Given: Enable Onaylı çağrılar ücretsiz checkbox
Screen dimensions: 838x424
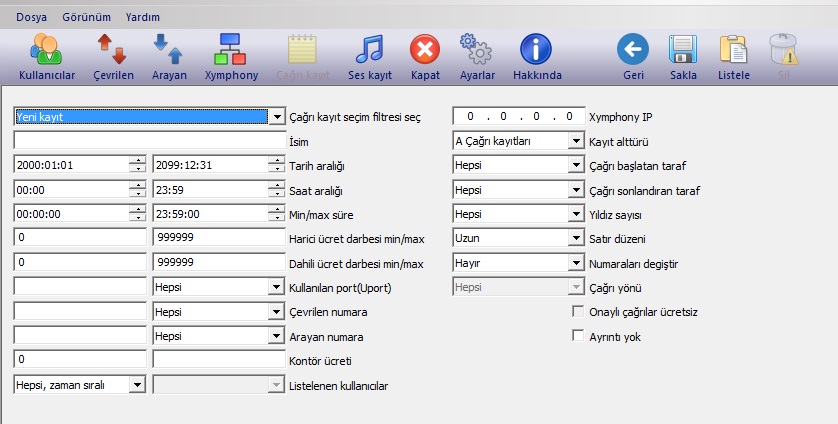Looking at the screenshot, I should [577, 312].
